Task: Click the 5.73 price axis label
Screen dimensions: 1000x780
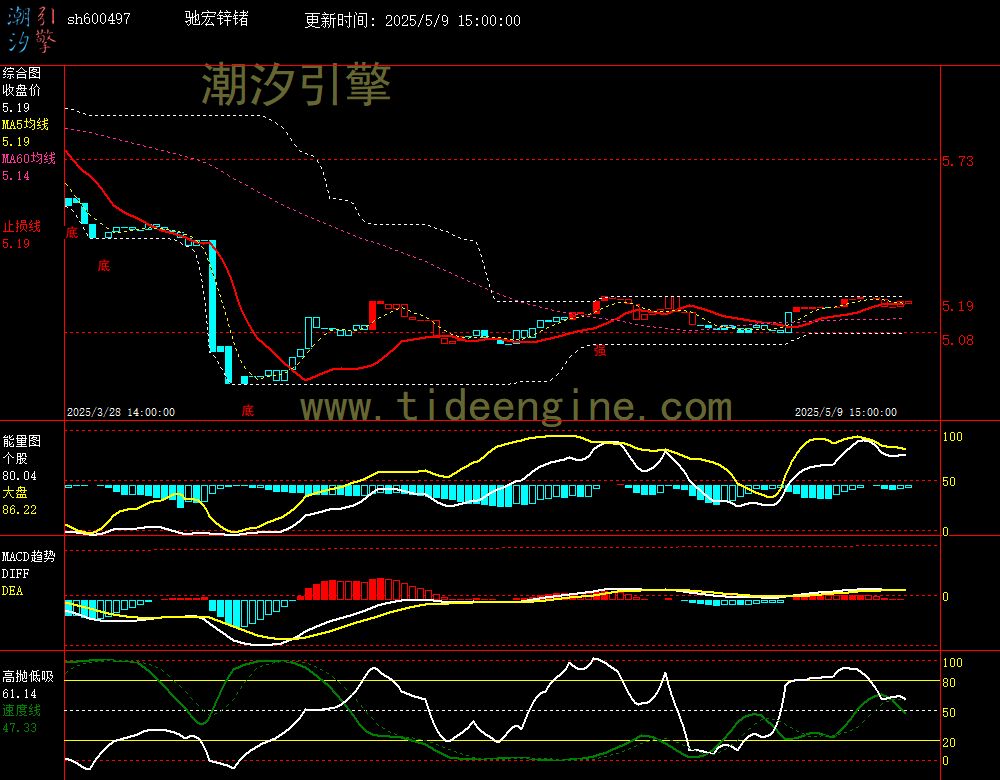Action: click(x=958, y=161)
